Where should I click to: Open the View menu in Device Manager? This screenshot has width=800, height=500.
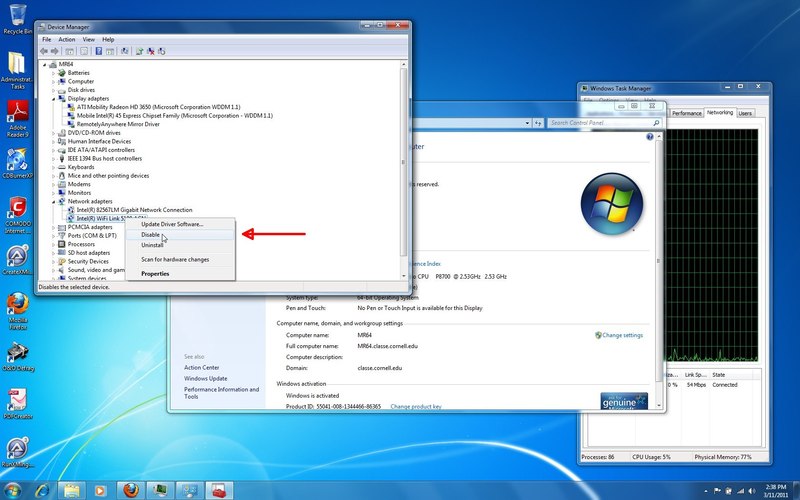[89, 39]
